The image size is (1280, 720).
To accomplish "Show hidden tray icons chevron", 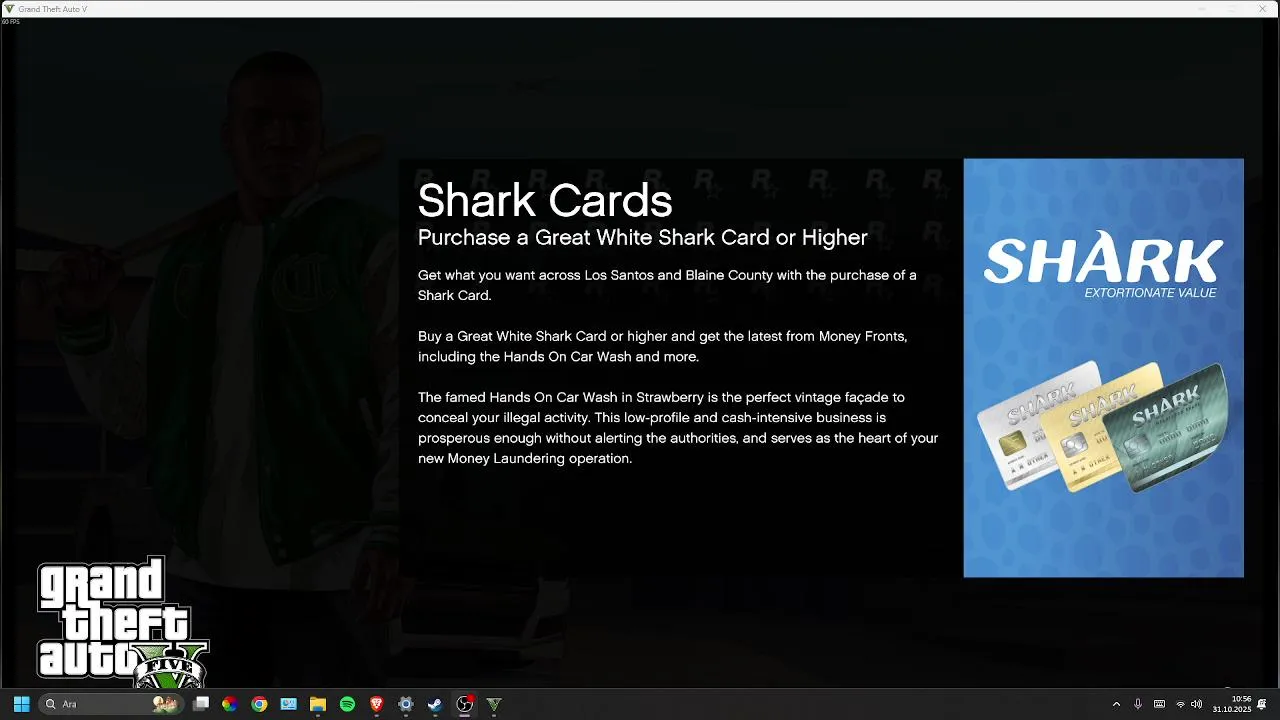I will (1116, 704).
